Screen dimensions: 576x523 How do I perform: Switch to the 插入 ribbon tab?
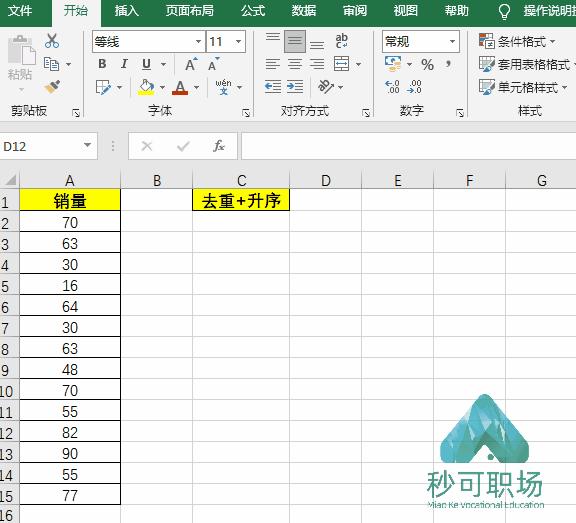[127, 10]
